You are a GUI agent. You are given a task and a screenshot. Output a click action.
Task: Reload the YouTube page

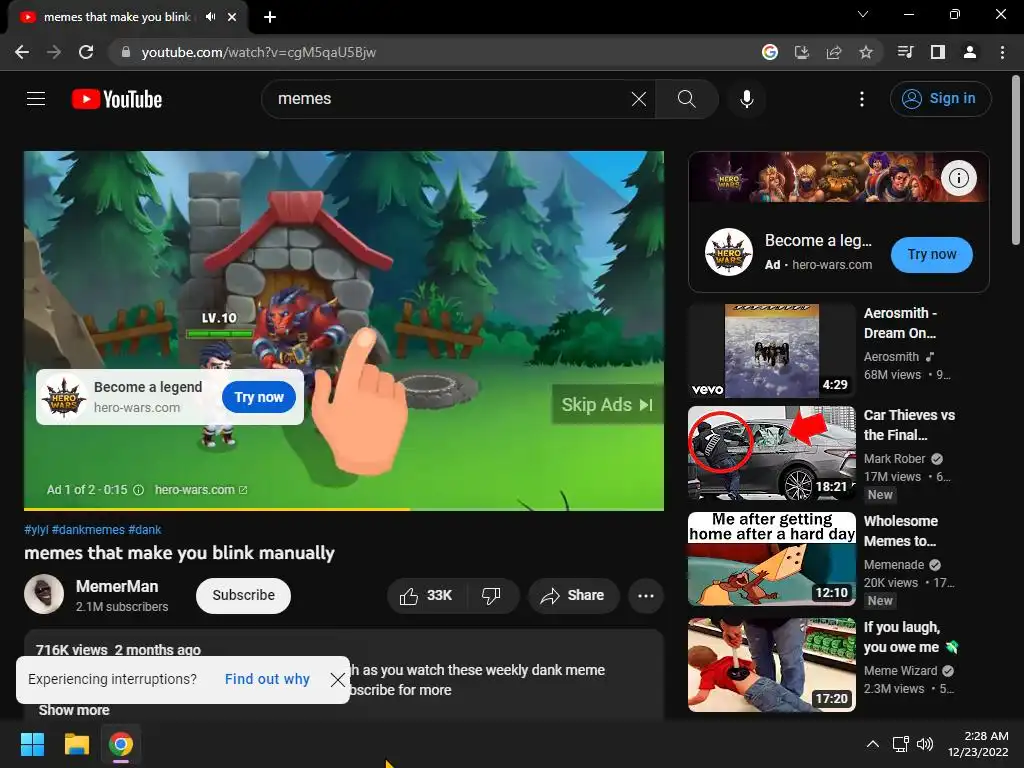click(x=86, y=52)
